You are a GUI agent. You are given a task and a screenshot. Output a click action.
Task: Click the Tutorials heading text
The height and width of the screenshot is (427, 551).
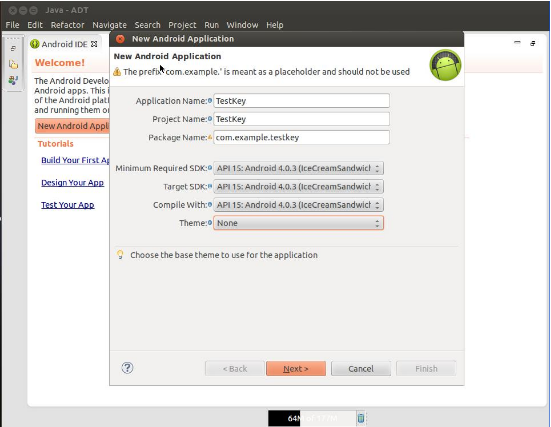pyautogui.click(x=56, y=144)
